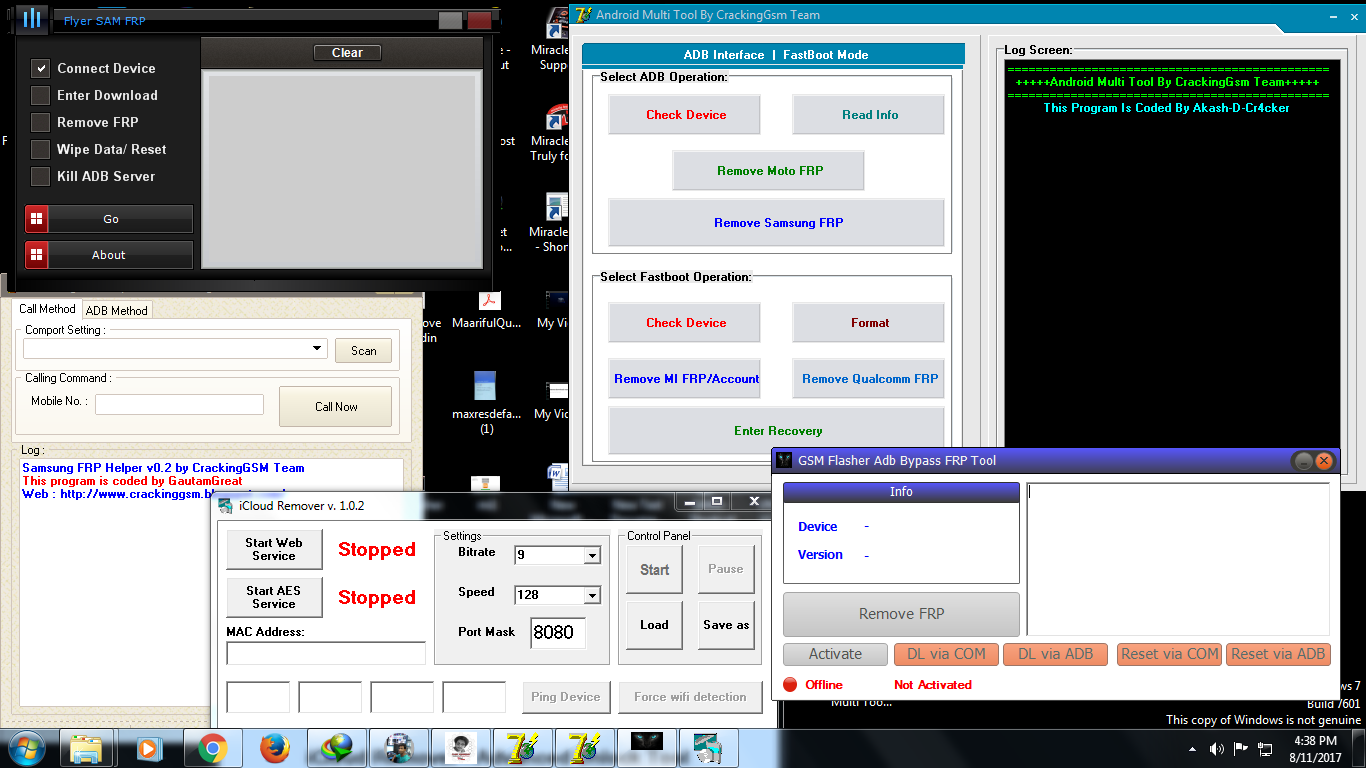The width and height of the screenshot is (1366, 768).
Task: Click Reset via ADB button
Action: [x=1278, y=654]
